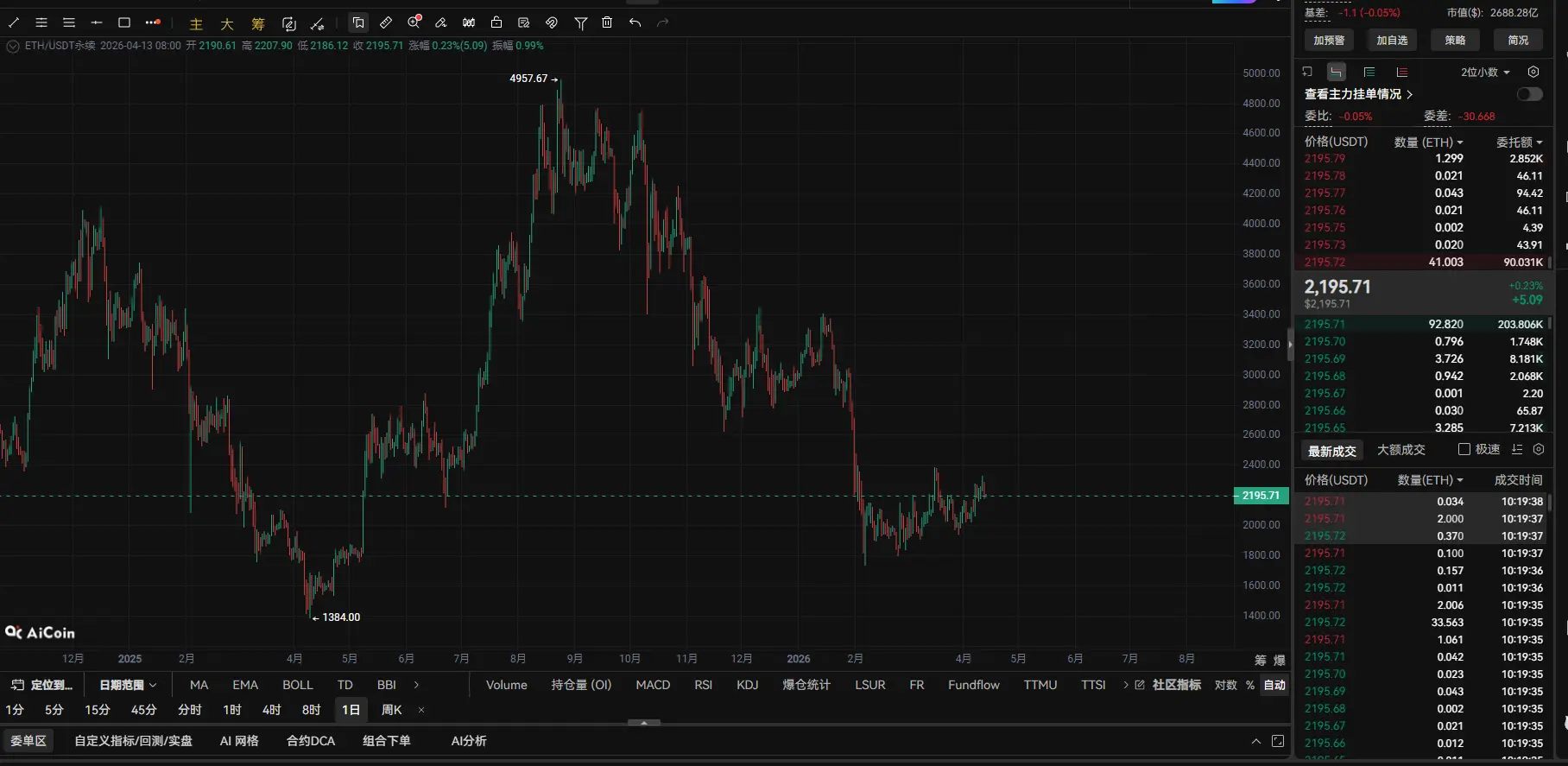Select the trend line drawing tool
The height and width of the screenshot is (766, 1568).
tap(14, 22)
